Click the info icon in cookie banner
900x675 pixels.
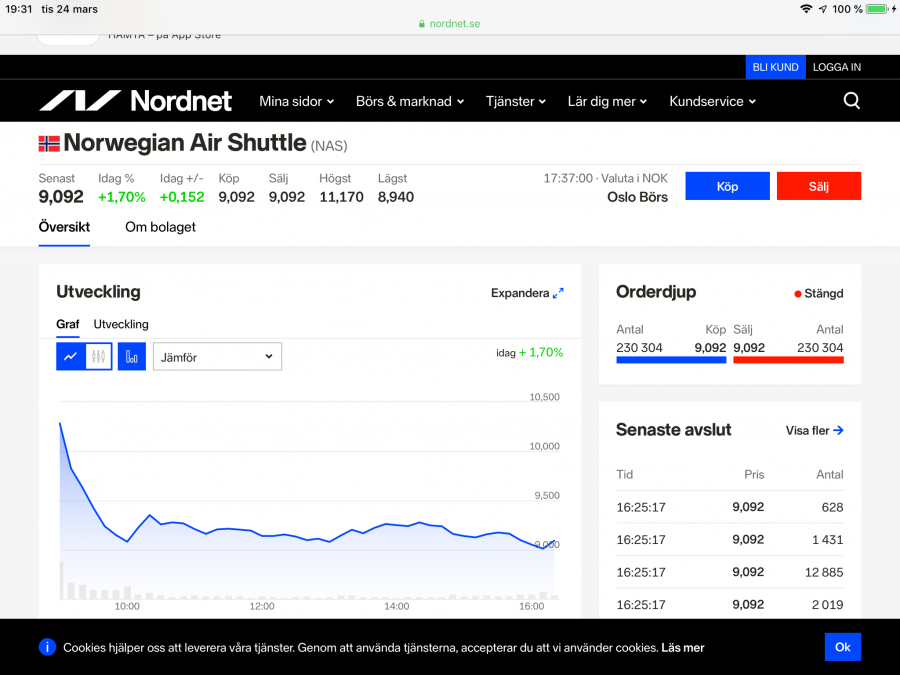(x=47, y=647)
